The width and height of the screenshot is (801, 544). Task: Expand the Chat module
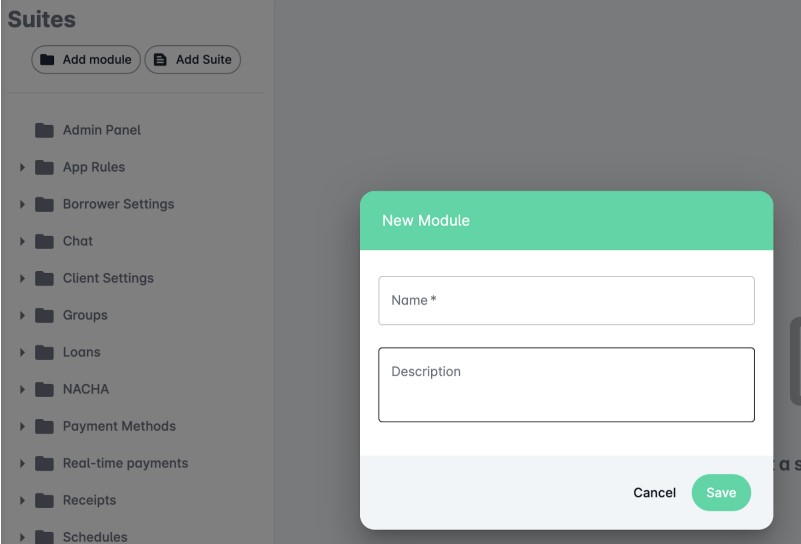pos(22,241)
